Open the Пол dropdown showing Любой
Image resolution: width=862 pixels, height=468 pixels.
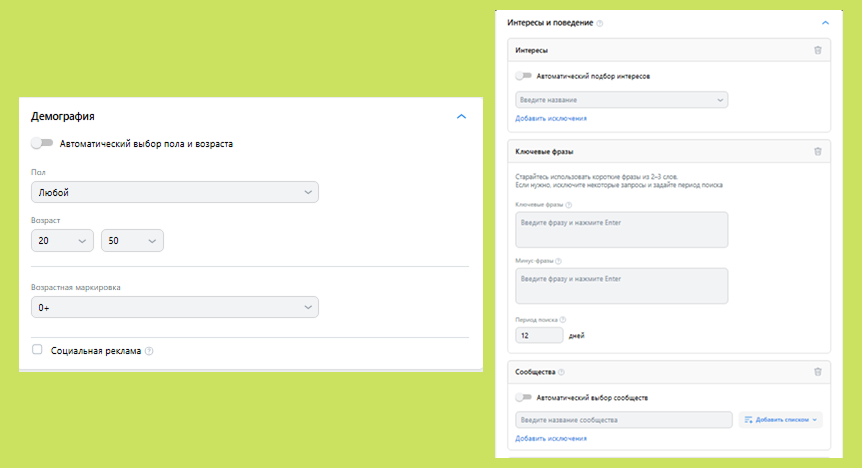[x=174, y=192]
